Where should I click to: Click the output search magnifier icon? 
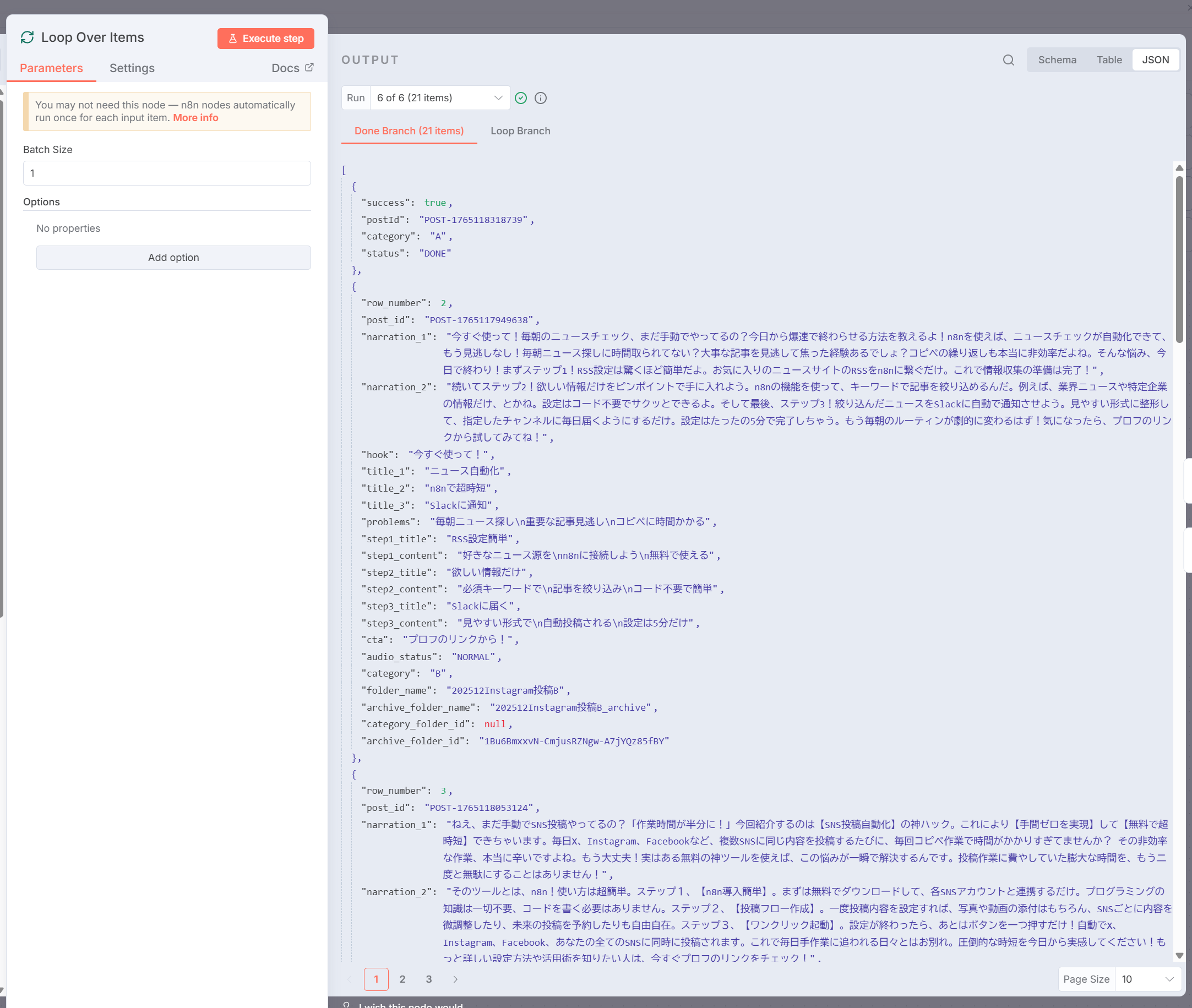(1008, 60)
